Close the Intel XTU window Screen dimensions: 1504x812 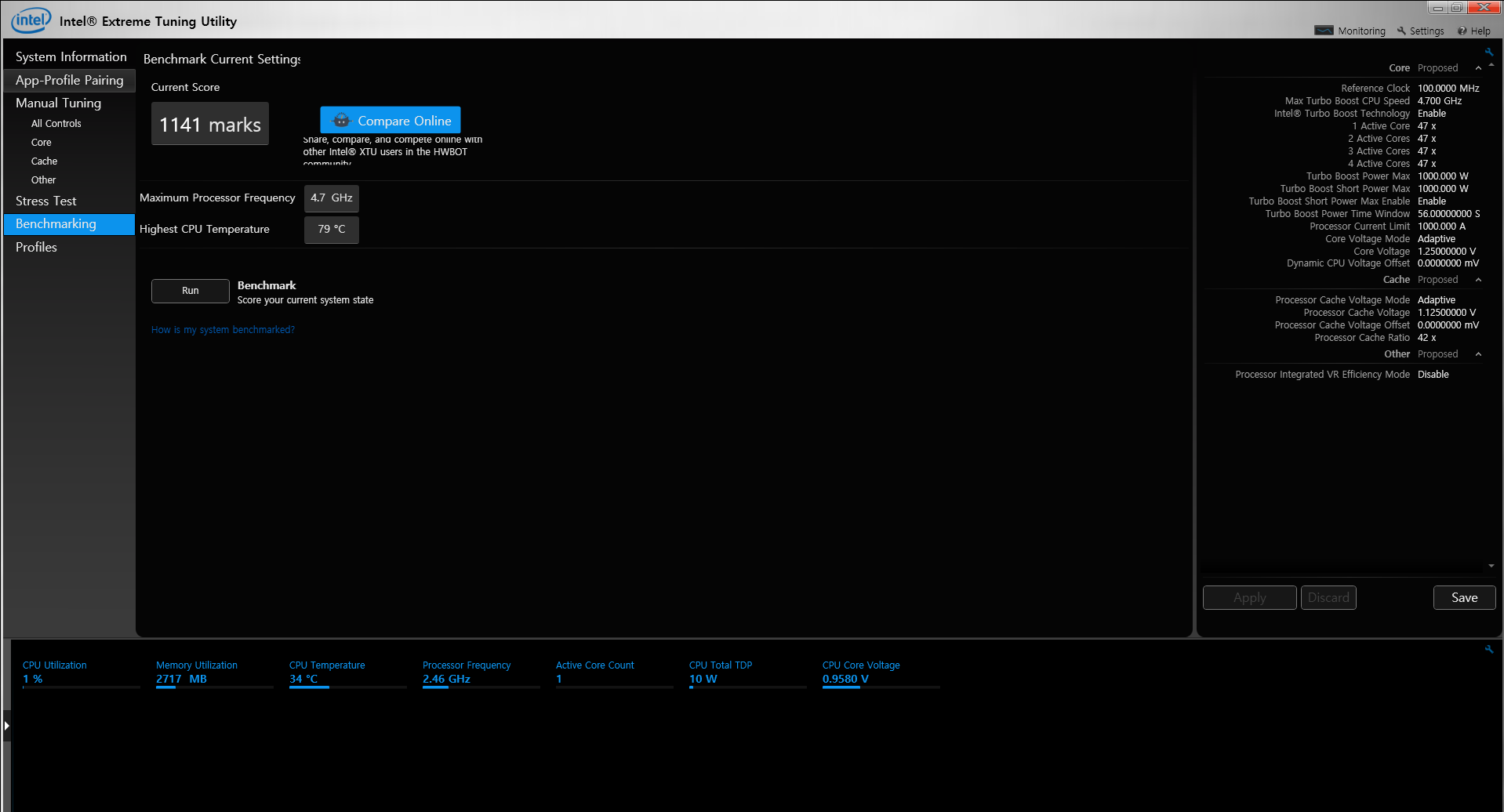[1484, 8]
